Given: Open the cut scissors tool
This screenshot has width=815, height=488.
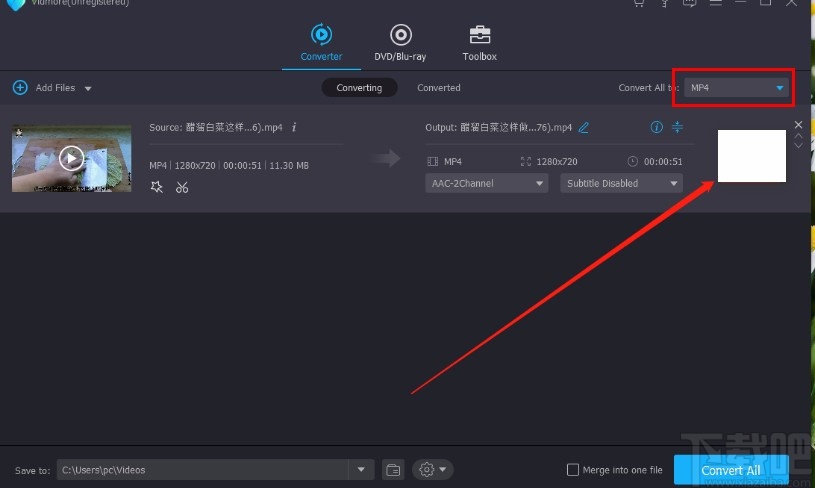Looking at the screenshot, I should (x=182, y=187).
